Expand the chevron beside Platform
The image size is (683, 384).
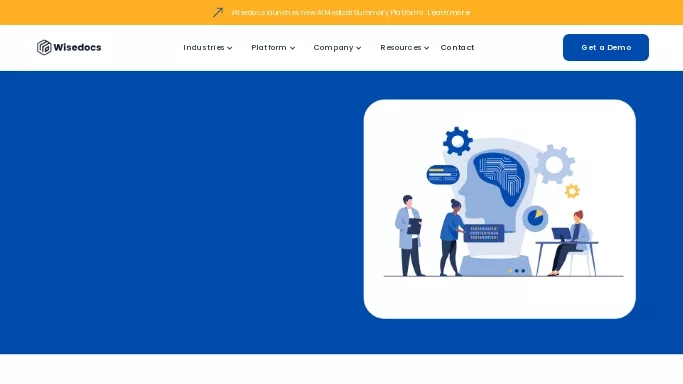[292, 48]
